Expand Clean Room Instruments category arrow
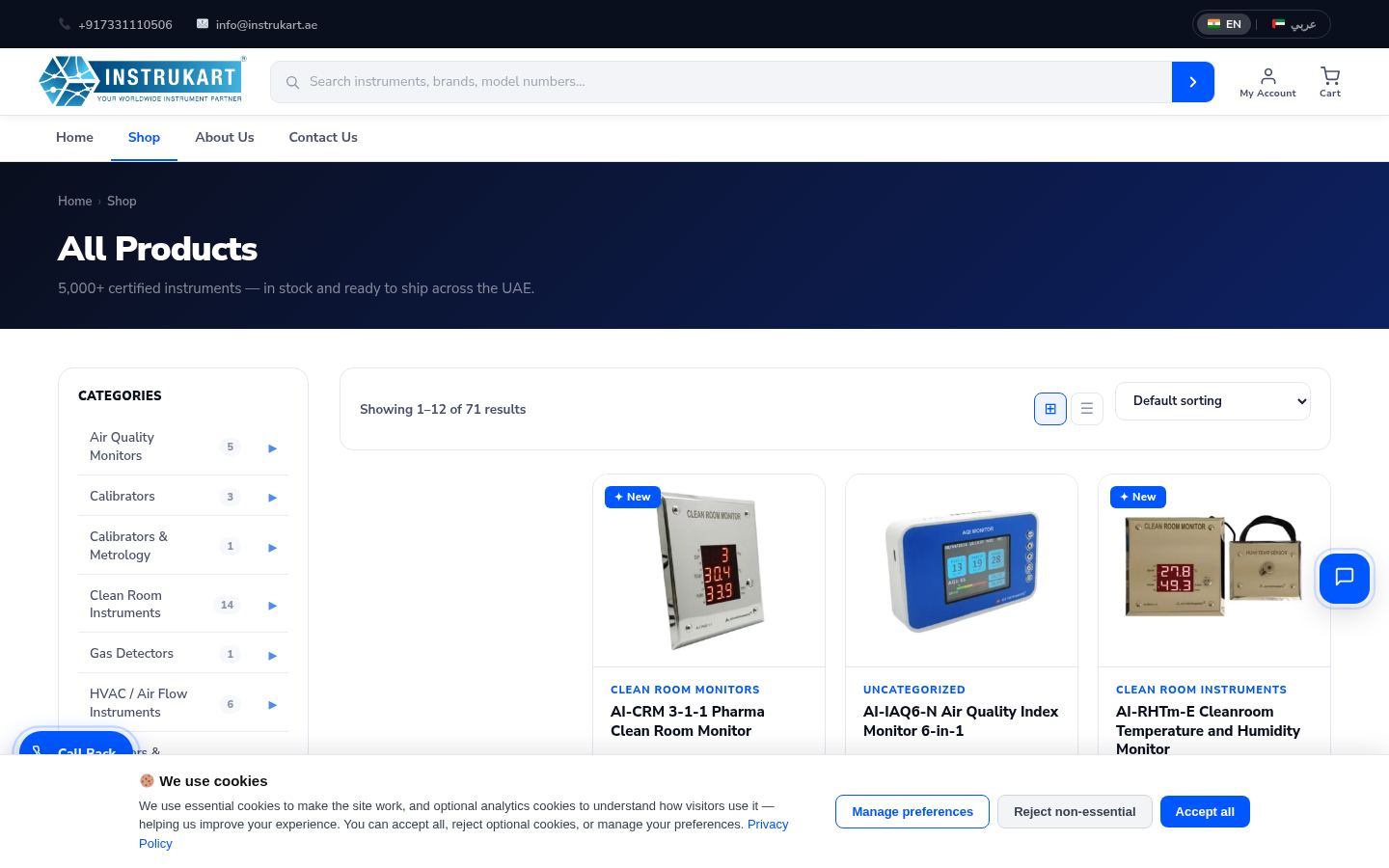This screenshot has width=1389, height=868. (x=272, y=605)
